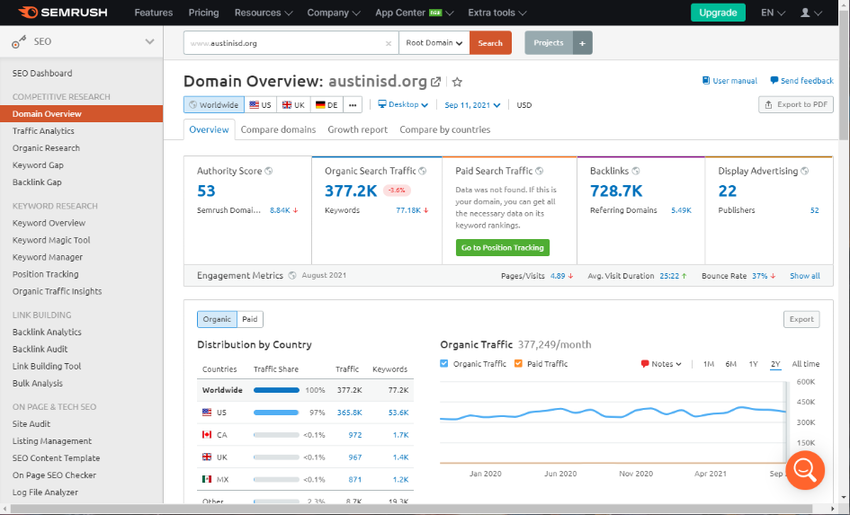
Task: Click the Semrush logo icon
Action: (x=28, y=13)
